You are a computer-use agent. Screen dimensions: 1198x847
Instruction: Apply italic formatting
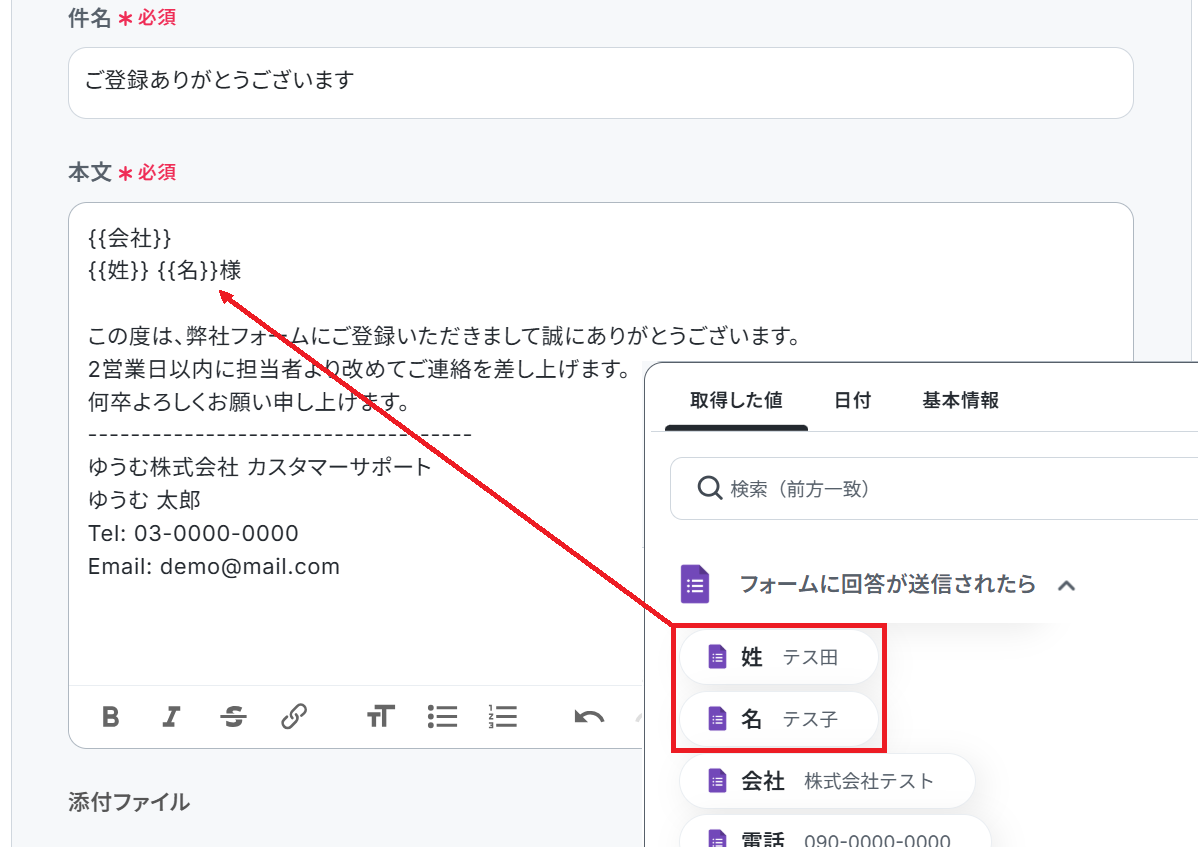click(172, 716)
